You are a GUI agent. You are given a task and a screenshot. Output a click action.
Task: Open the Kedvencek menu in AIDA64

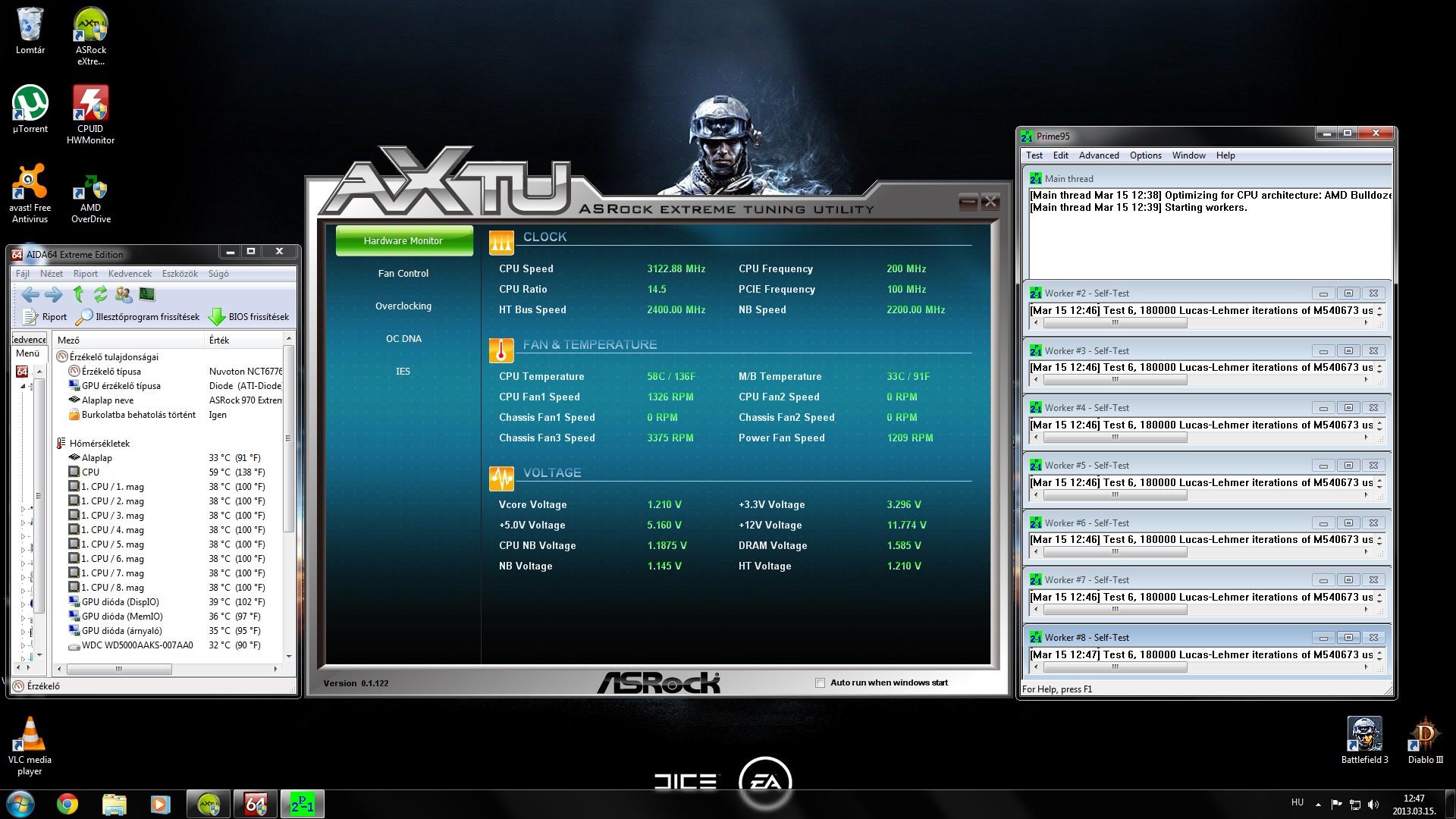(130, 274)
